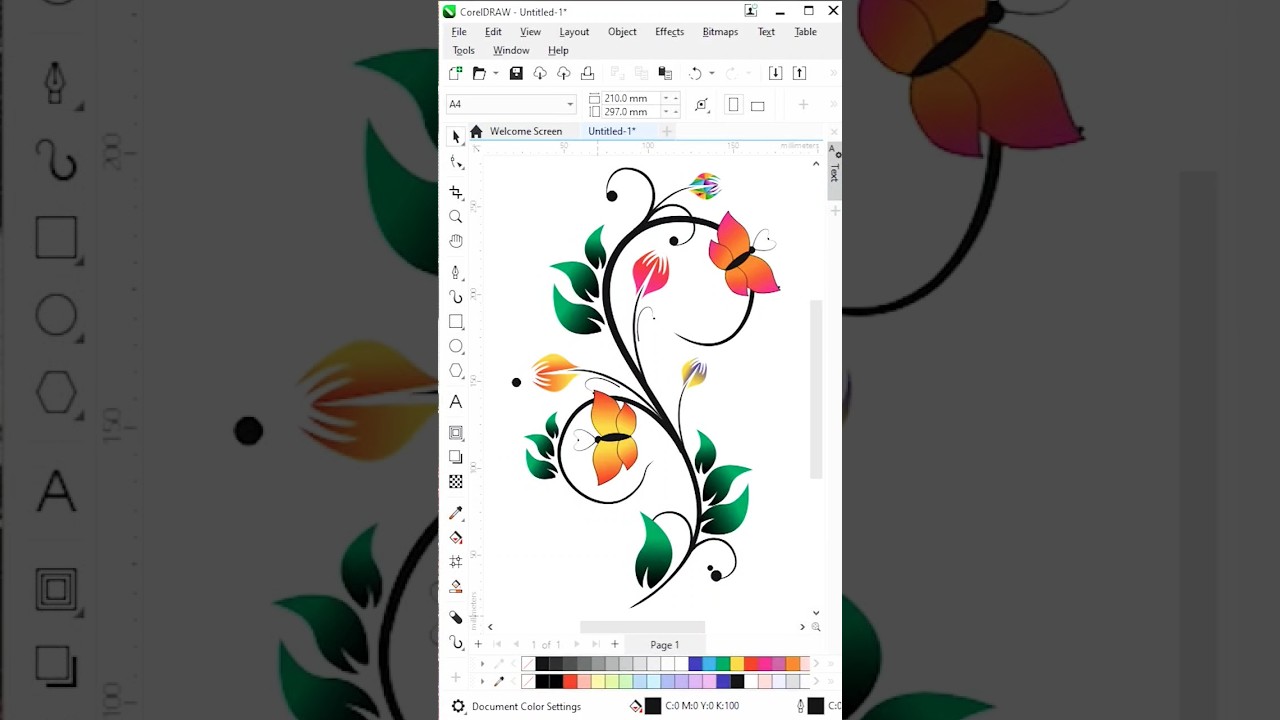The image size is (1280, 720).
Task: Open the Object menu
Action: click(x=622, y=32)
